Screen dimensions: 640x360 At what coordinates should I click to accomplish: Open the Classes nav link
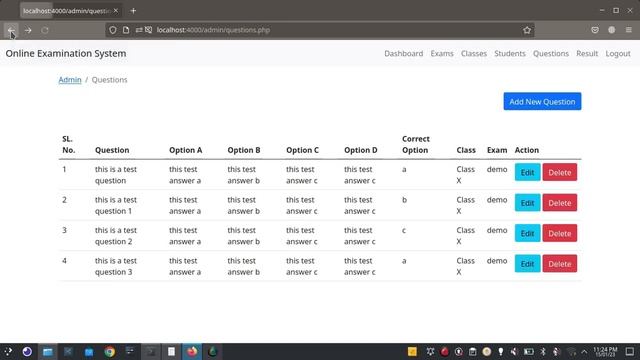pos(474,53)
